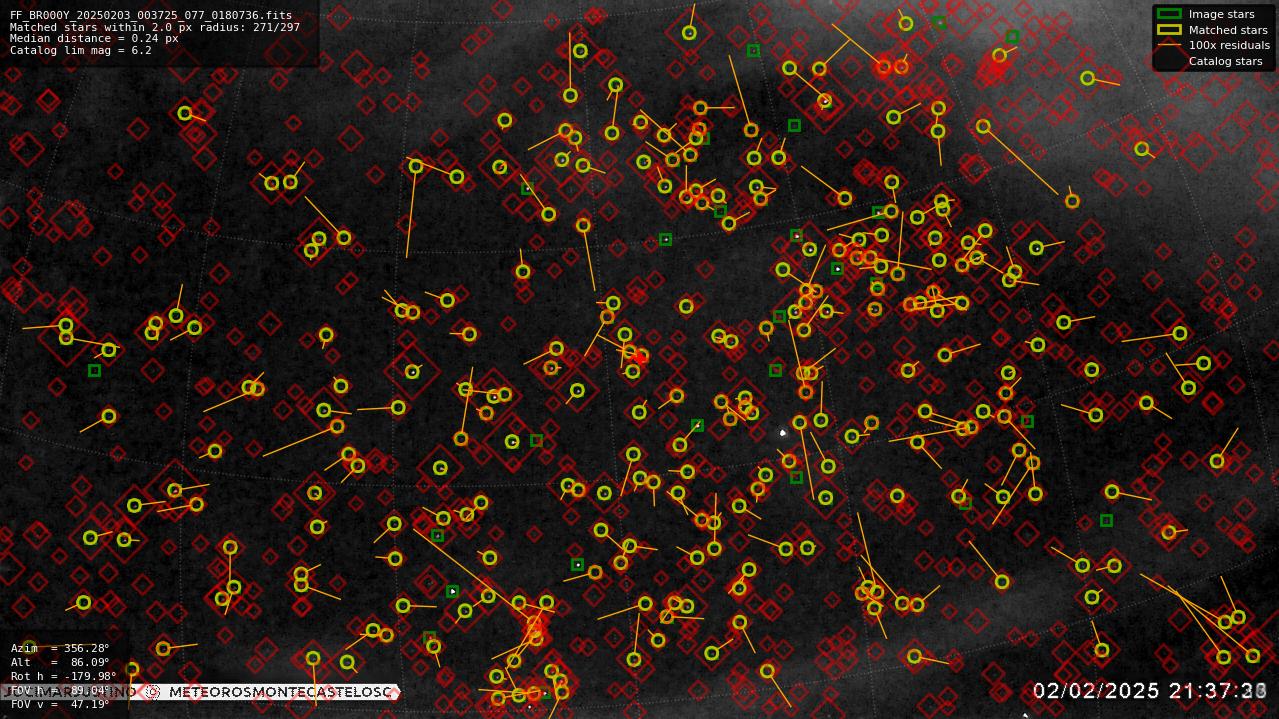The width and height of the screenshot is (1279, 719).
Task: Click the 'Azim = 356.28°' readout
Action: click(60, 648)
